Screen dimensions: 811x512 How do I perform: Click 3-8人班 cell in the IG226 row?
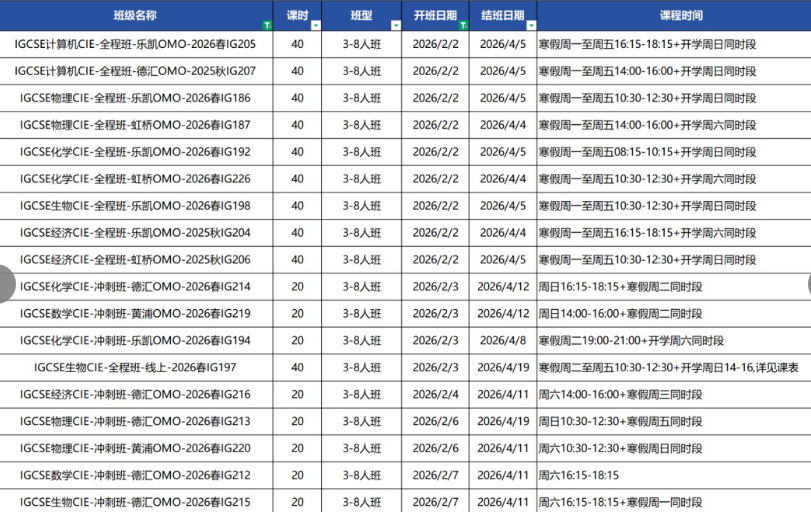pos(361,179)
